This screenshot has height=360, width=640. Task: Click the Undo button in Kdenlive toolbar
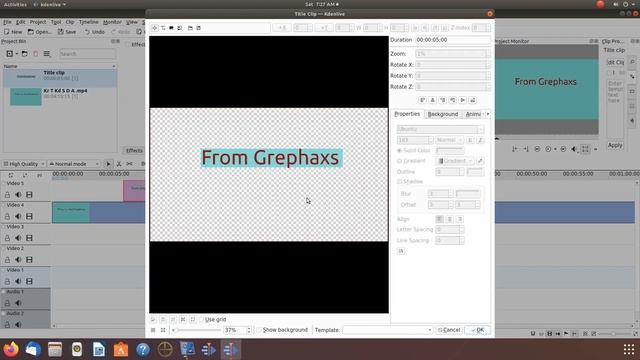pos(95,31)
